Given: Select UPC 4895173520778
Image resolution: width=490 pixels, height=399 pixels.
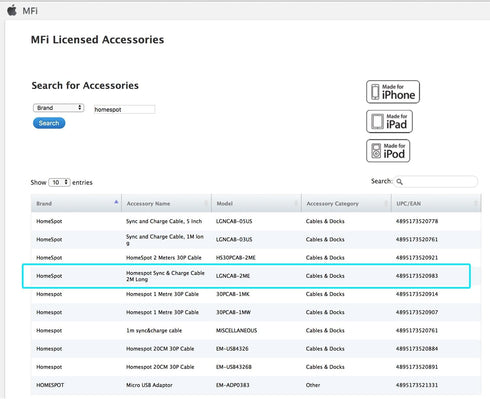Looking at the screenshot, I should click(x=417, y=221).
